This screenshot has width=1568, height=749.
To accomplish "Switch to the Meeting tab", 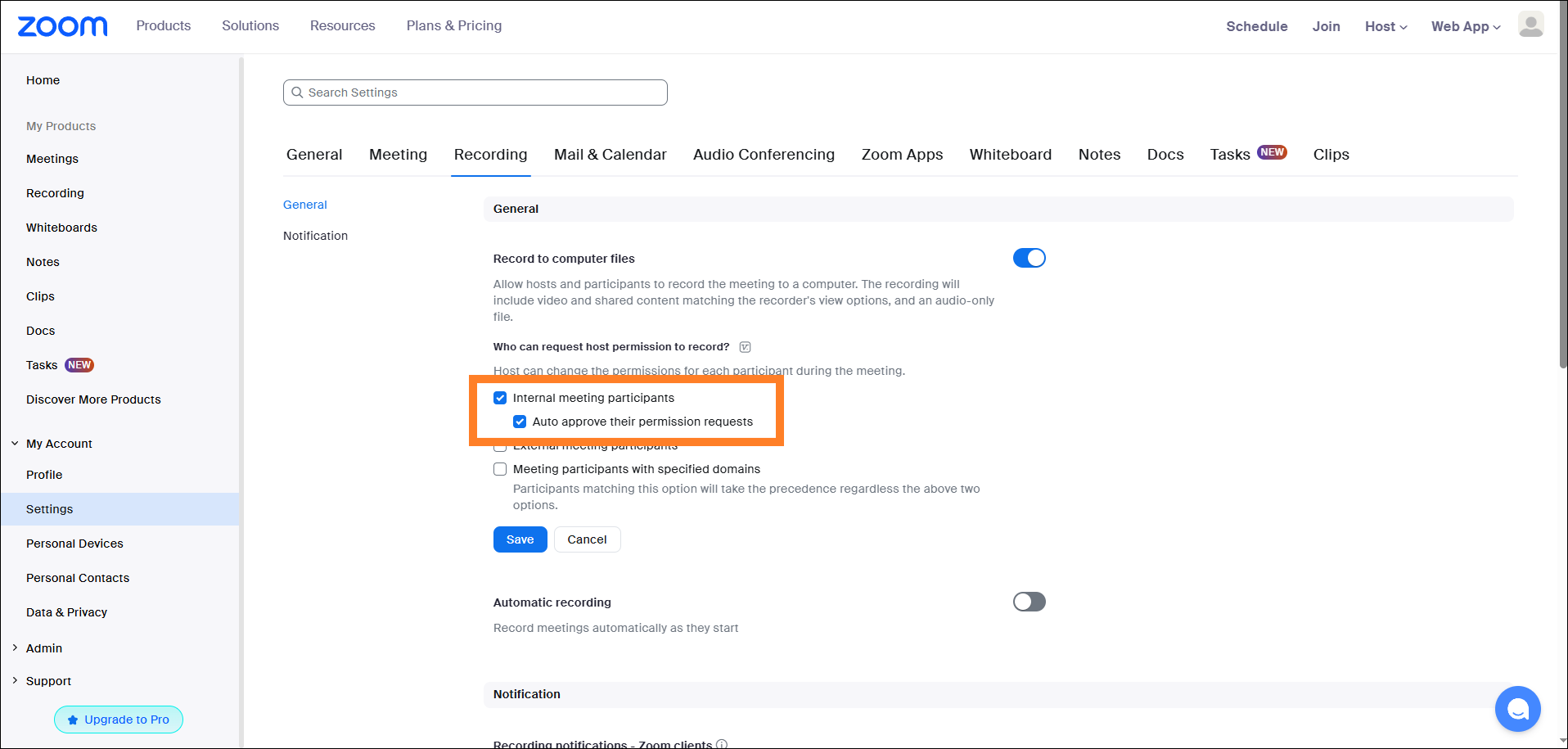I will pyautogui.click(x=398, y=155).
